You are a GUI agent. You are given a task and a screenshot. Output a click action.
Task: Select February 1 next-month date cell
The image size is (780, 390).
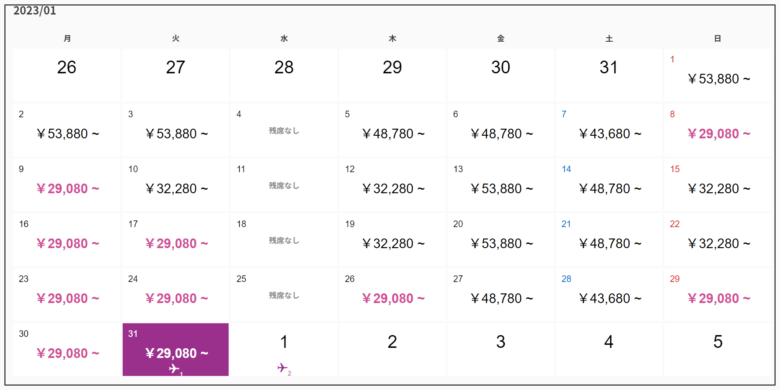(x=284, y=349)
